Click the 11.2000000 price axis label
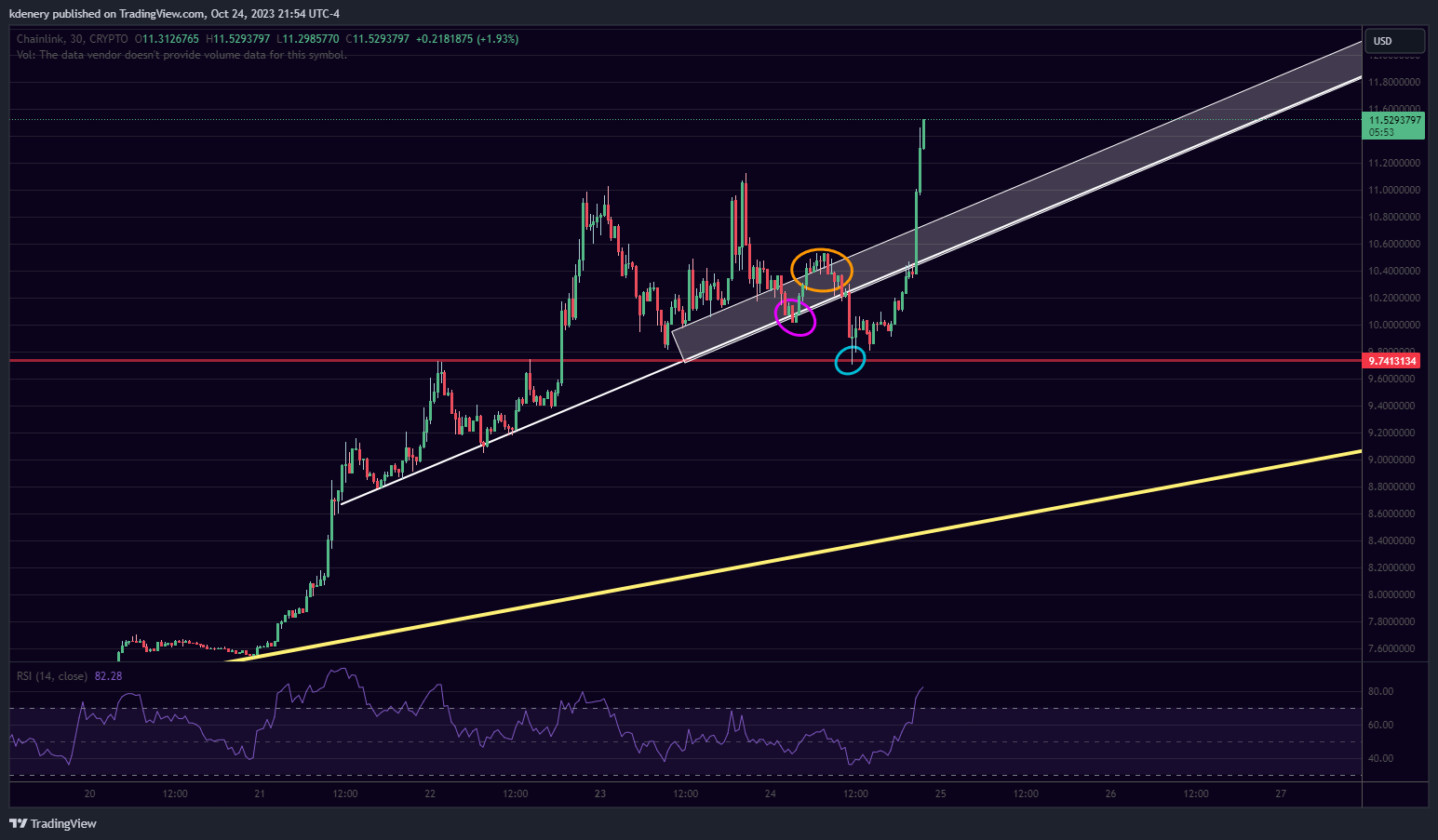The image size is (1438, 840). [x=1394, y=163]
